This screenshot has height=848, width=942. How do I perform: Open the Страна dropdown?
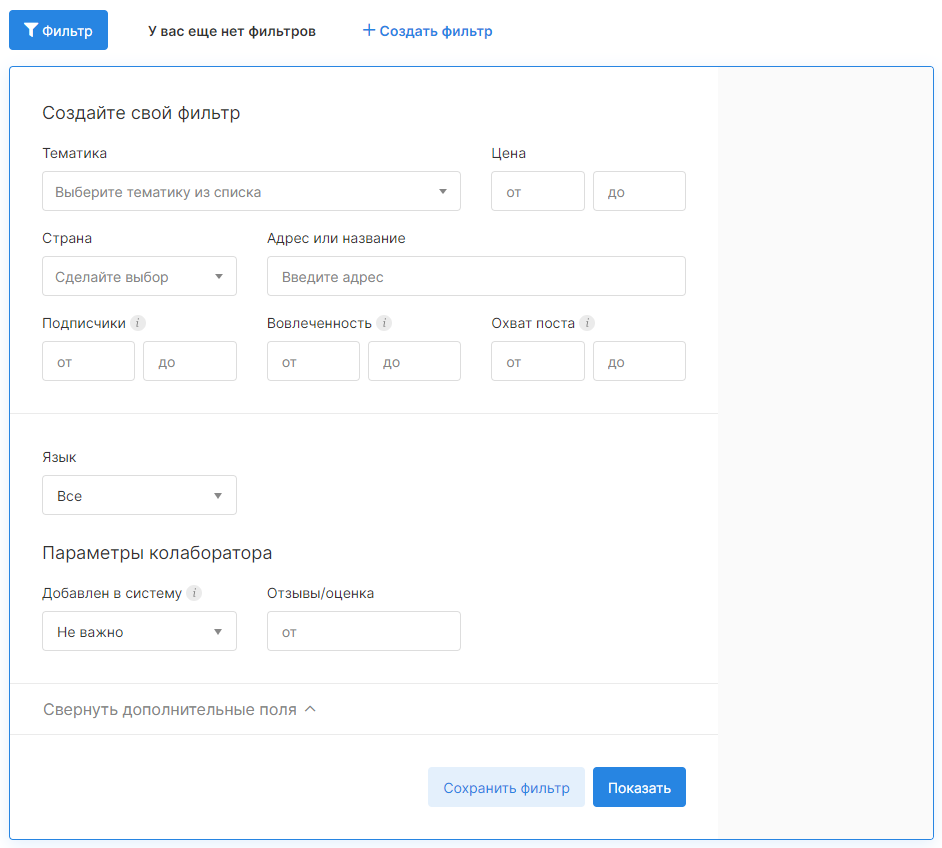click(139, 276)
